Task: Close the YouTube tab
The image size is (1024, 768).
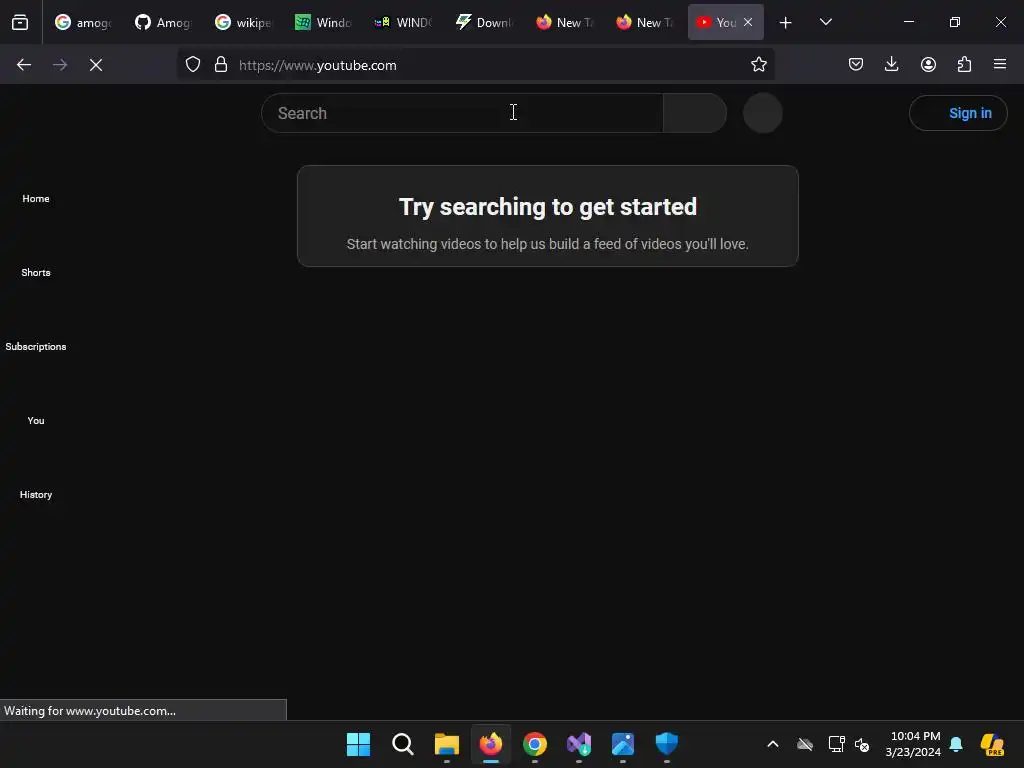Action: [x=748, y=22]
